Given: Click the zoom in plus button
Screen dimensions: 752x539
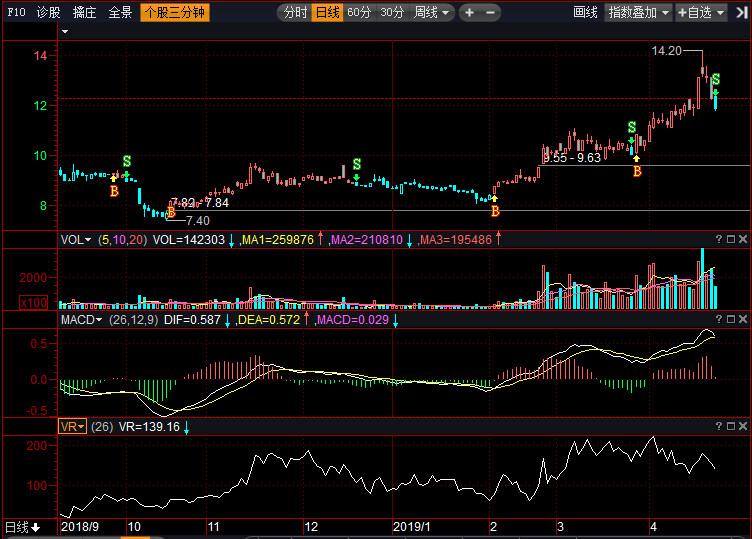Looking at the screenshot, I should coord(470,13).
